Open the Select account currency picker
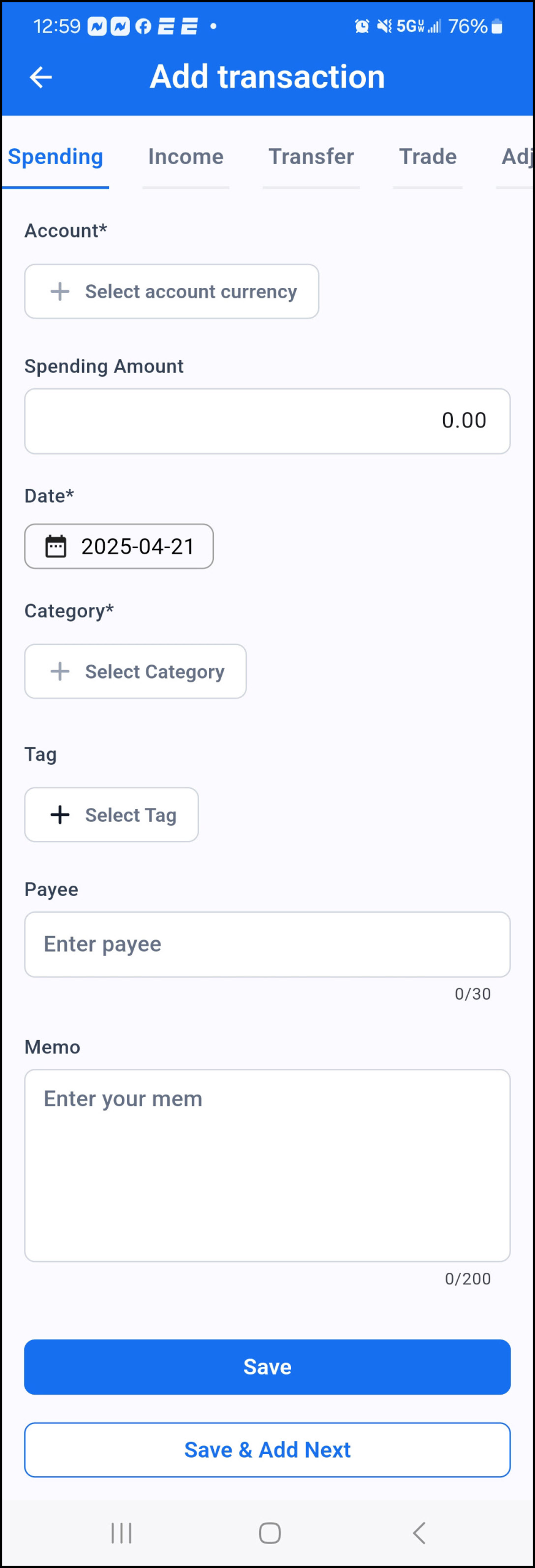The image size is (535, 1568). (x=172, y=292)
